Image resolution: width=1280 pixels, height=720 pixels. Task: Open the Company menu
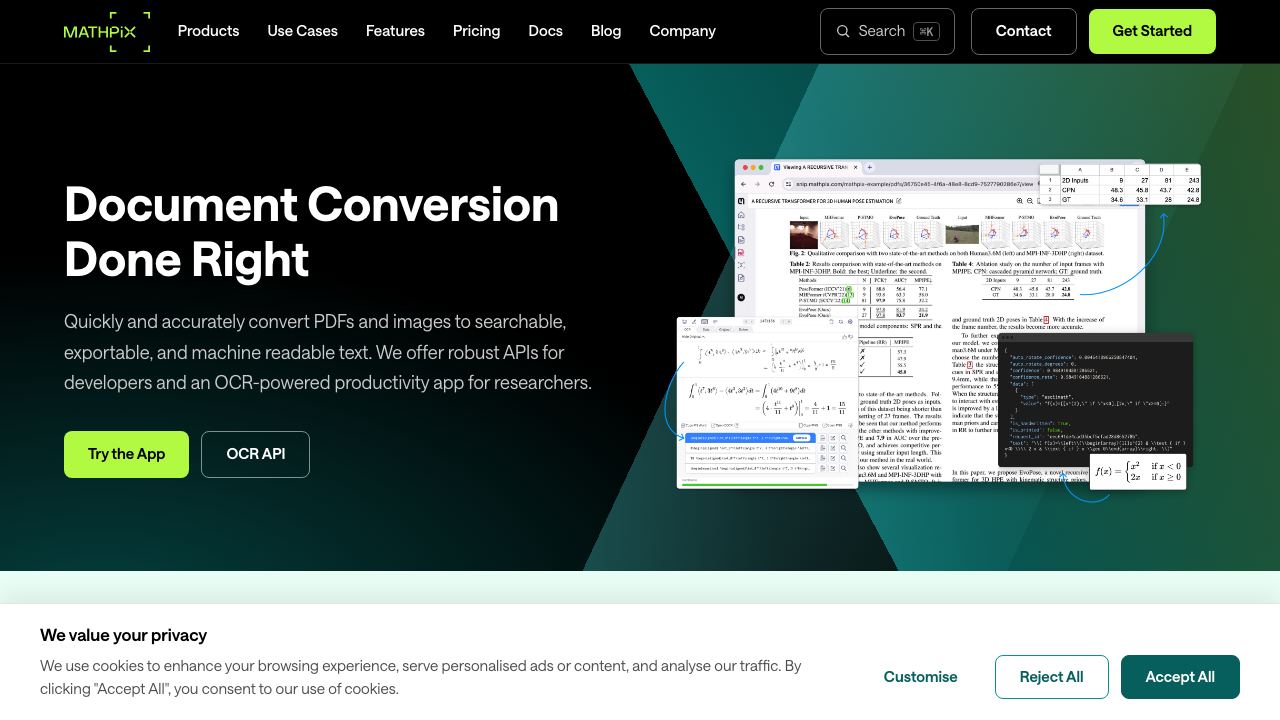682,31
